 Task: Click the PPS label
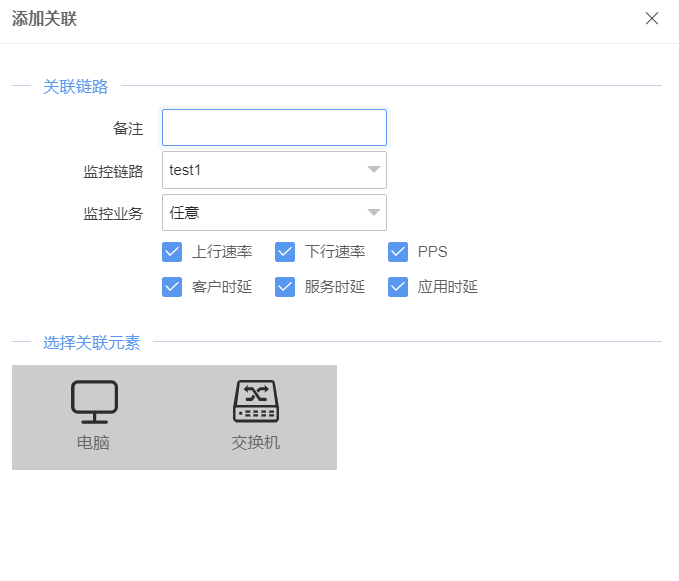433,252
